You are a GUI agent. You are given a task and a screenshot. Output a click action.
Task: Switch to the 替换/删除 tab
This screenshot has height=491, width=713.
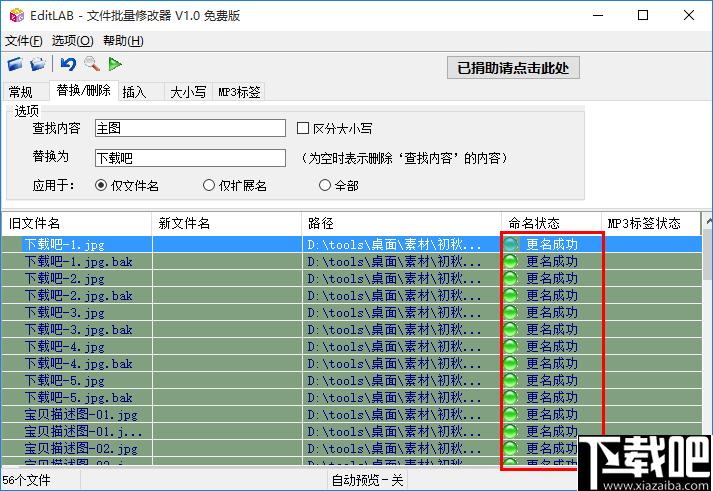(84, 90)
